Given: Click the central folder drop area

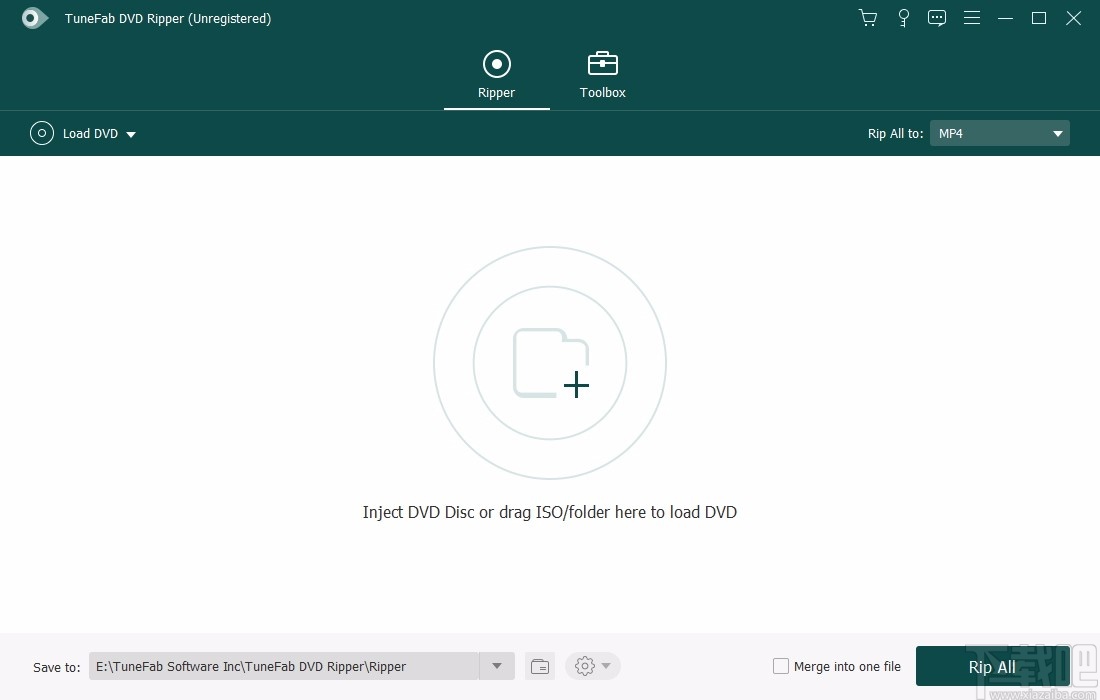Looking at the screenshot, I should (x=550, y=363).
